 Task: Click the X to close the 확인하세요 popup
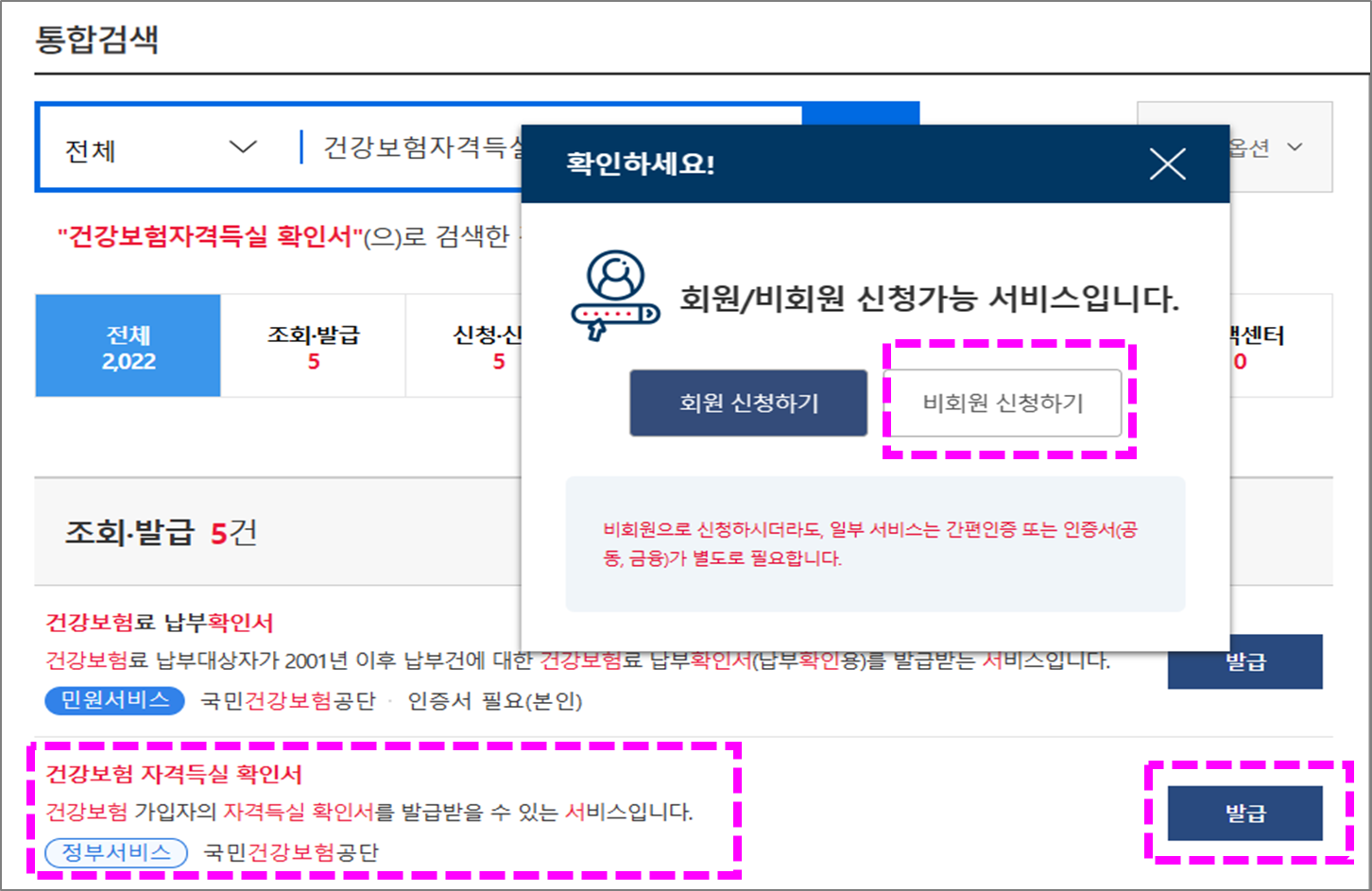(x=1168, y=163)
